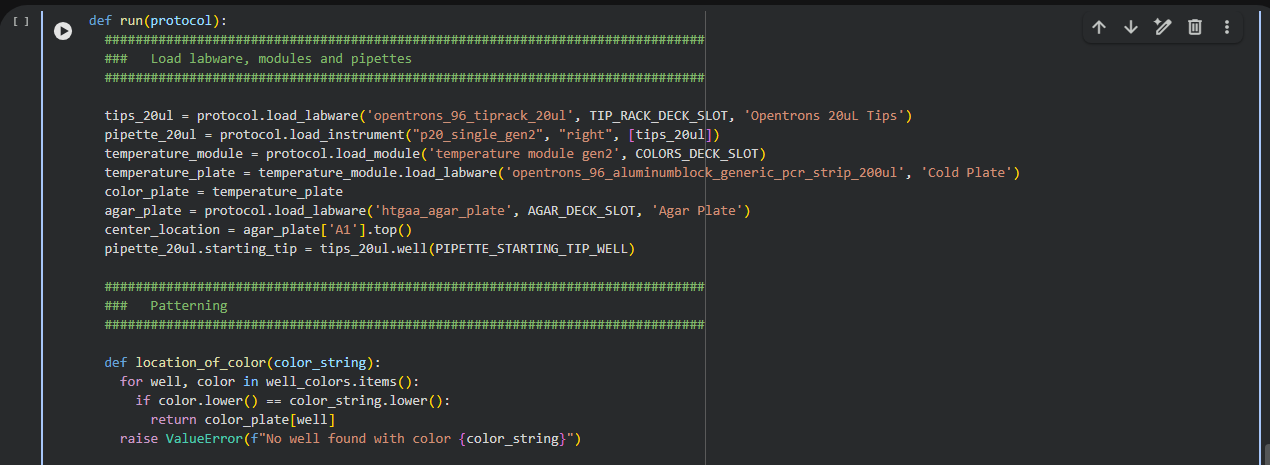Move the cell up using arrow icon

[1099, 28]
